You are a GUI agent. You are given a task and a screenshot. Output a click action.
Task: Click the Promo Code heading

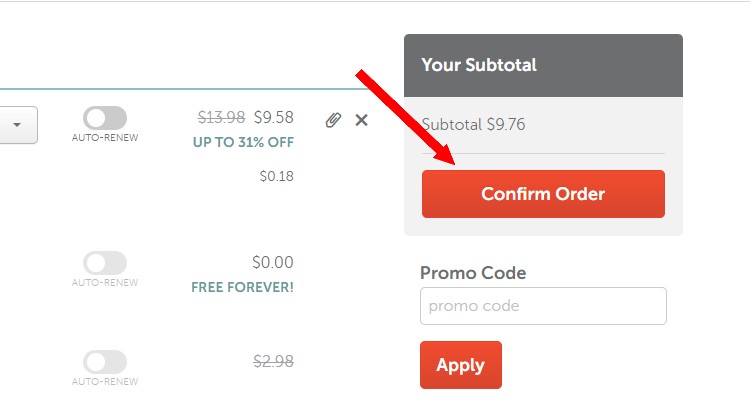click(473, 273)
